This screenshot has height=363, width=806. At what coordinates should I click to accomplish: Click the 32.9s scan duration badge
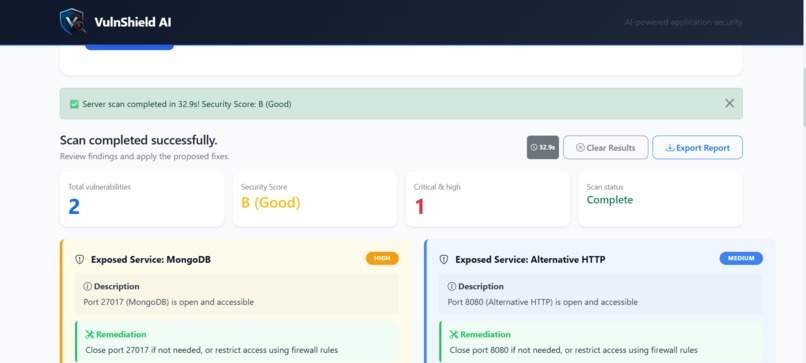pos(543,148)
